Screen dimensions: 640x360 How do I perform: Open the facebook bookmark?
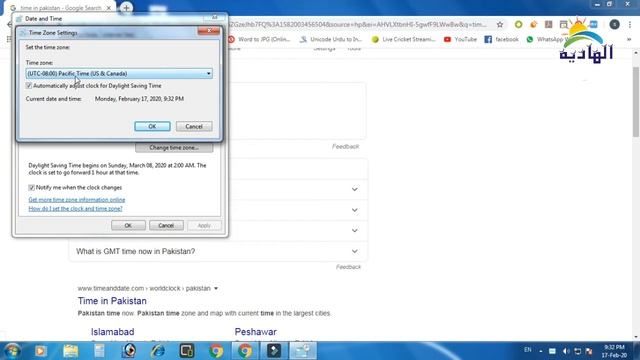(x=502, y=39)
